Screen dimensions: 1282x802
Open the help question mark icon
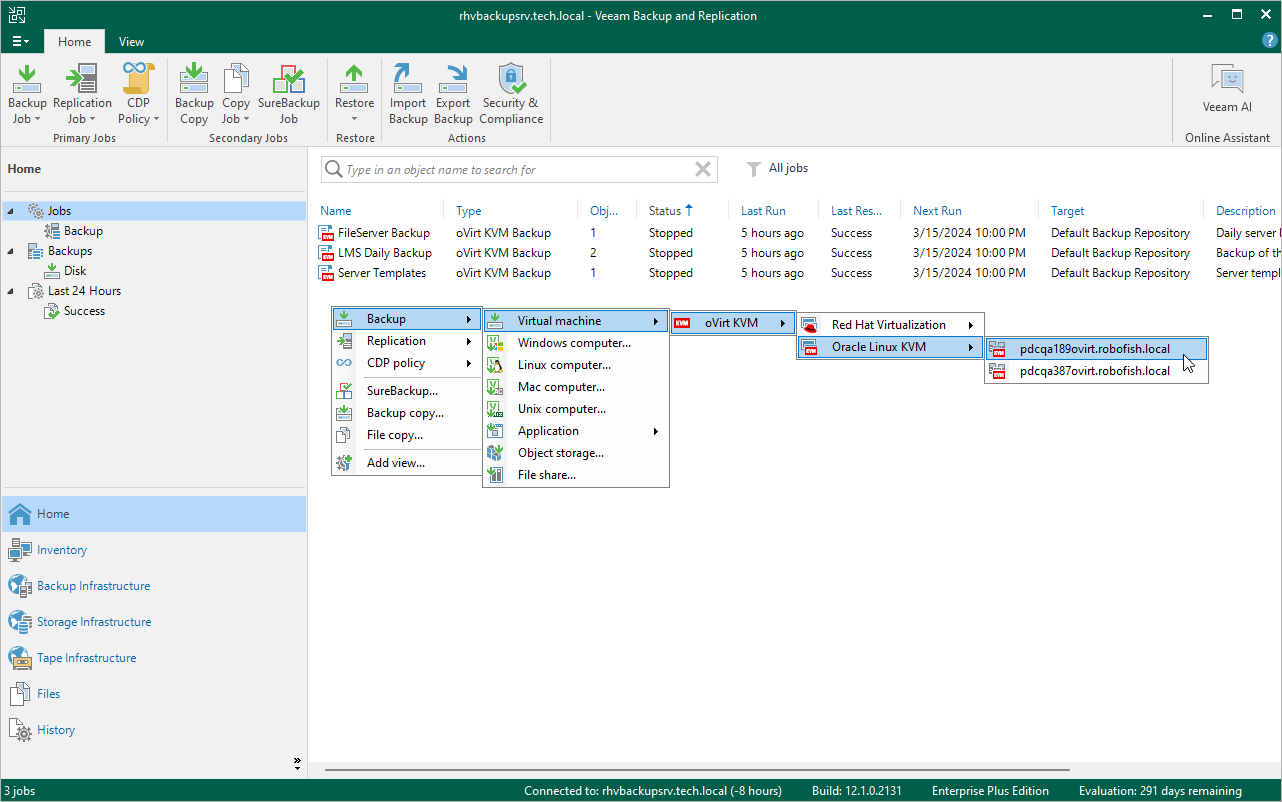coord(1270,41)
